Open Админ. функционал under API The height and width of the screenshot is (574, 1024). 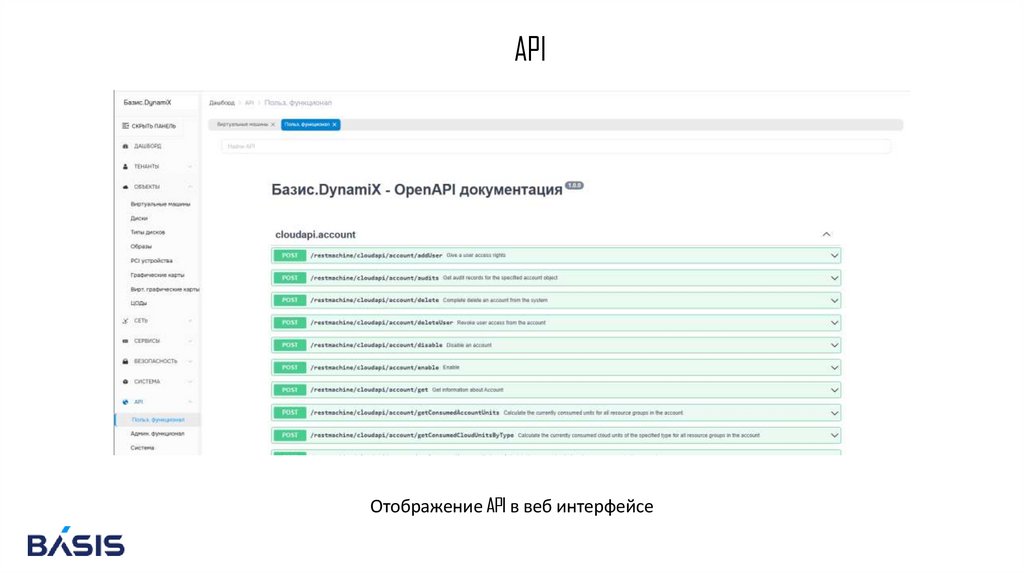[x=157, y=434]
